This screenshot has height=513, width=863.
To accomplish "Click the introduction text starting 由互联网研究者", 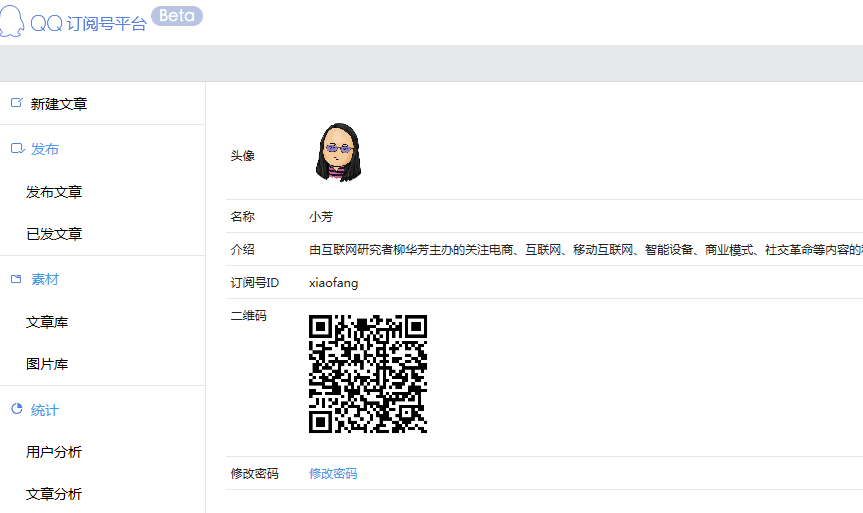I will point(586,250).
